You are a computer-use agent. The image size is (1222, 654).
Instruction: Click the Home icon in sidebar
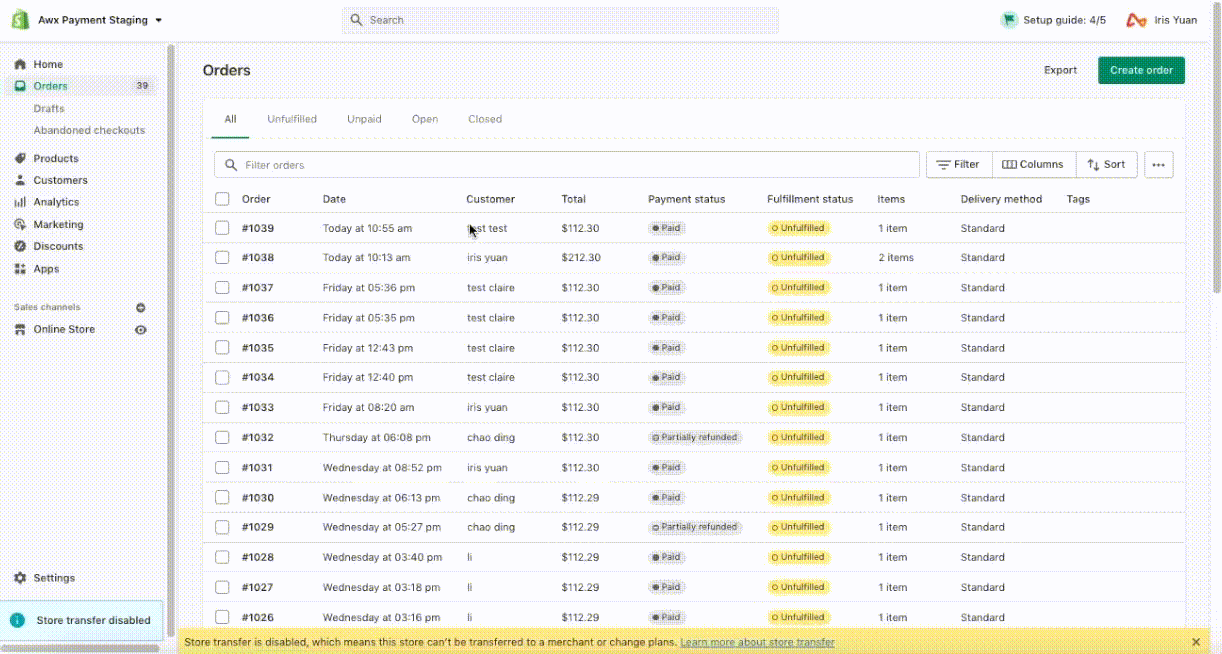(20, 64)
